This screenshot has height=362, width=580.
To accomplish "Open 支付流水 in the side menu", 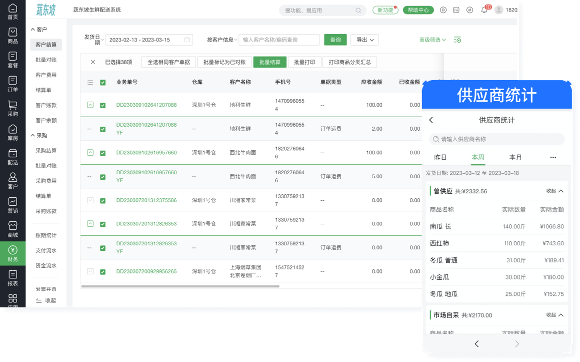I will [46, 250].
